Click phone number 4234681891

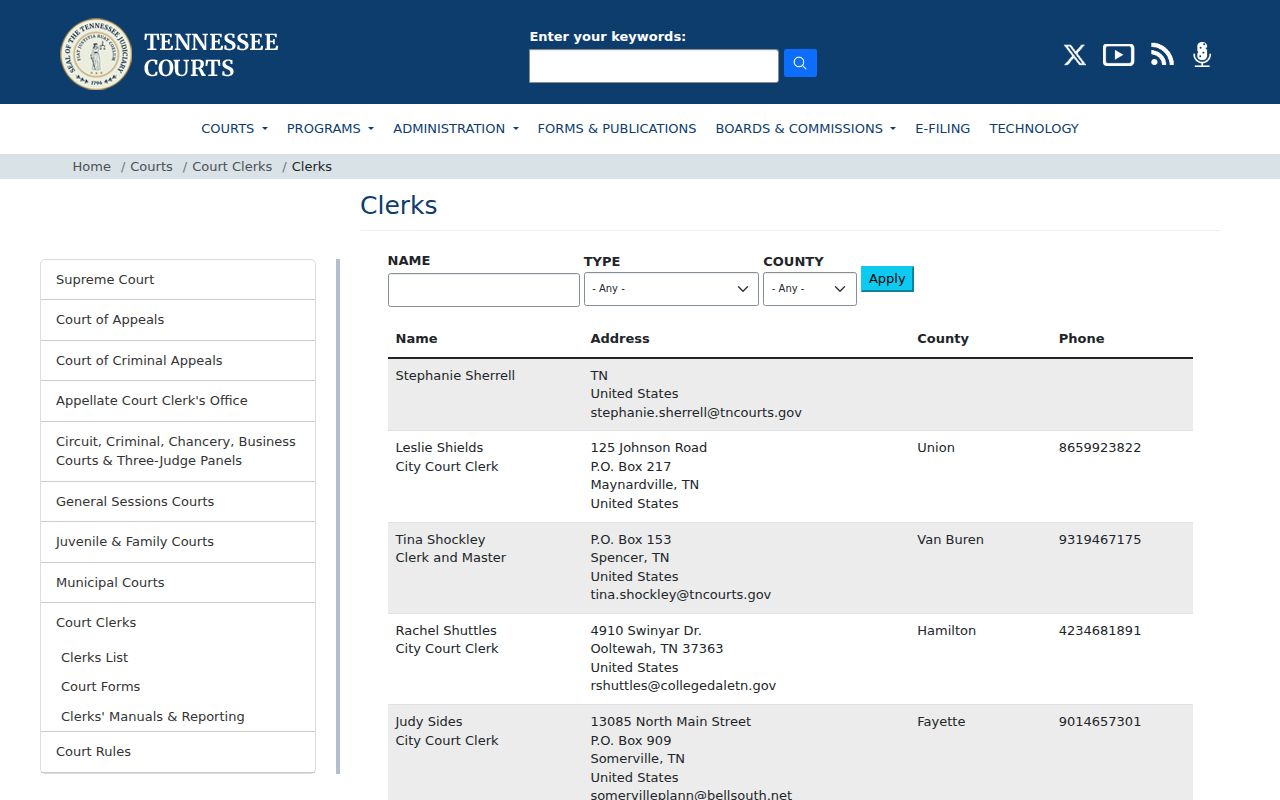click(x=1100, y=631)
